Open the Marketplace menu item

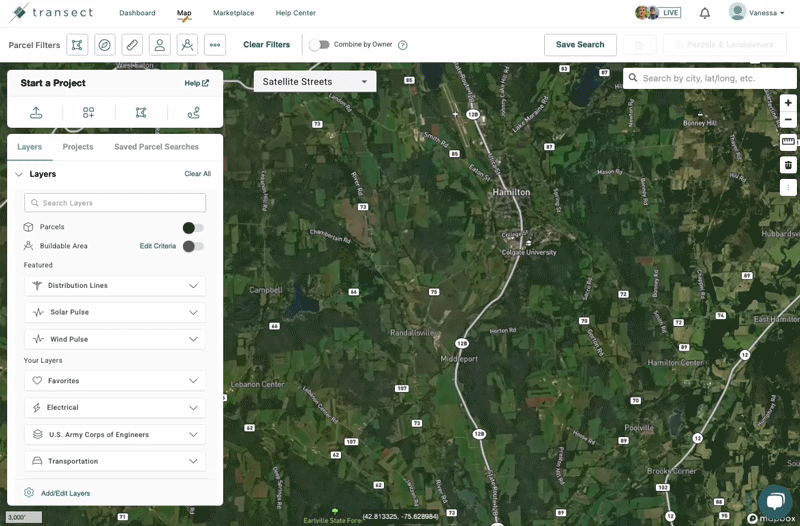233,13
